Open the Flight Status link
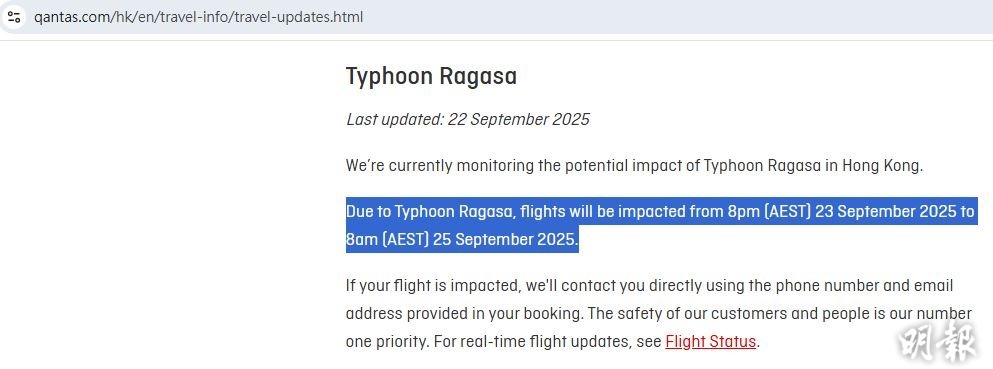Image resolution: width=993 pixels, height=369 pixels. (711, 342)
